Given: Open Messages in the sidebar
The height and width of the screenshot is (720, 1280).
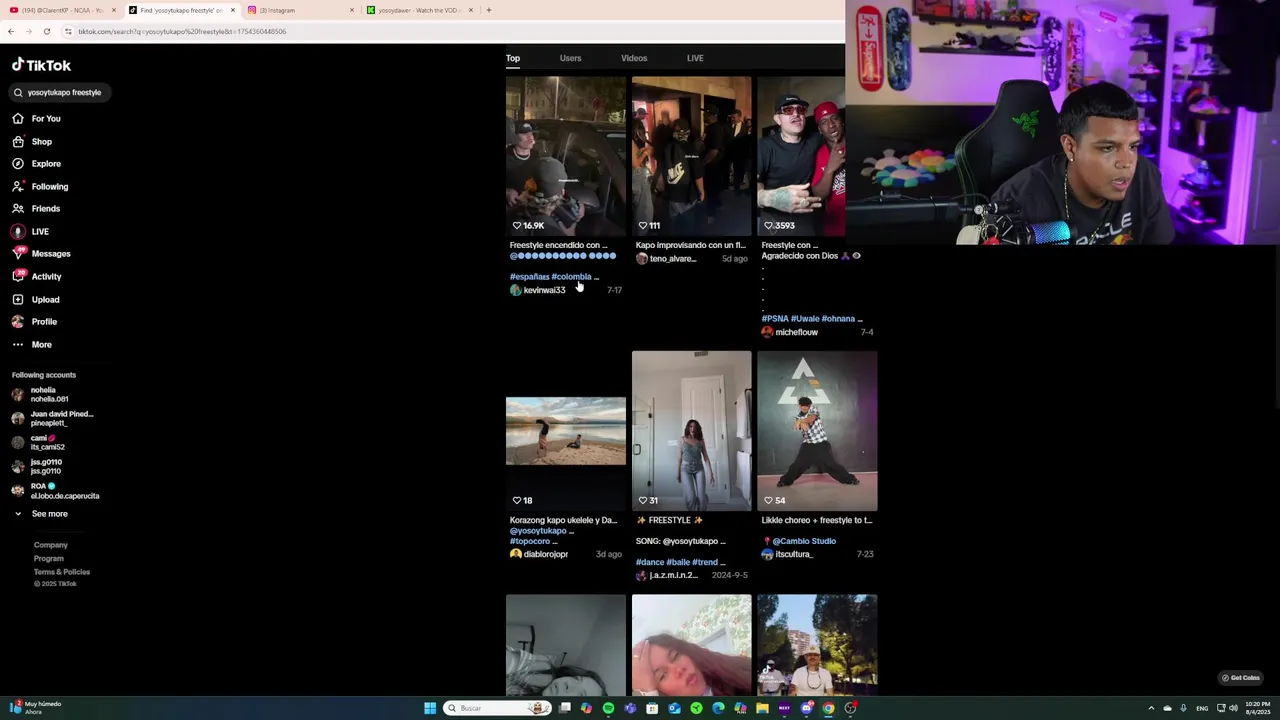Looking at the screenshot, I should point(42,253).
